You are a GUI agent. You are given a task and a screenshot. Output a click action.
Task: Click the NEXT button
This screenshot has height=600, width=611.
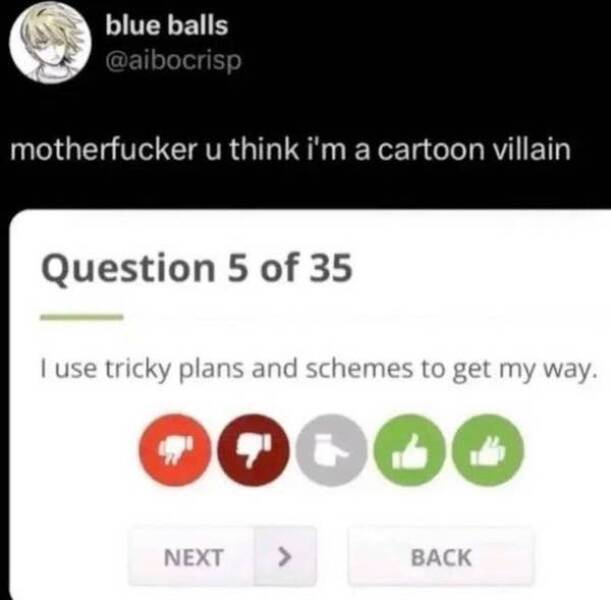pyautogui.click(x=222, y=556)
